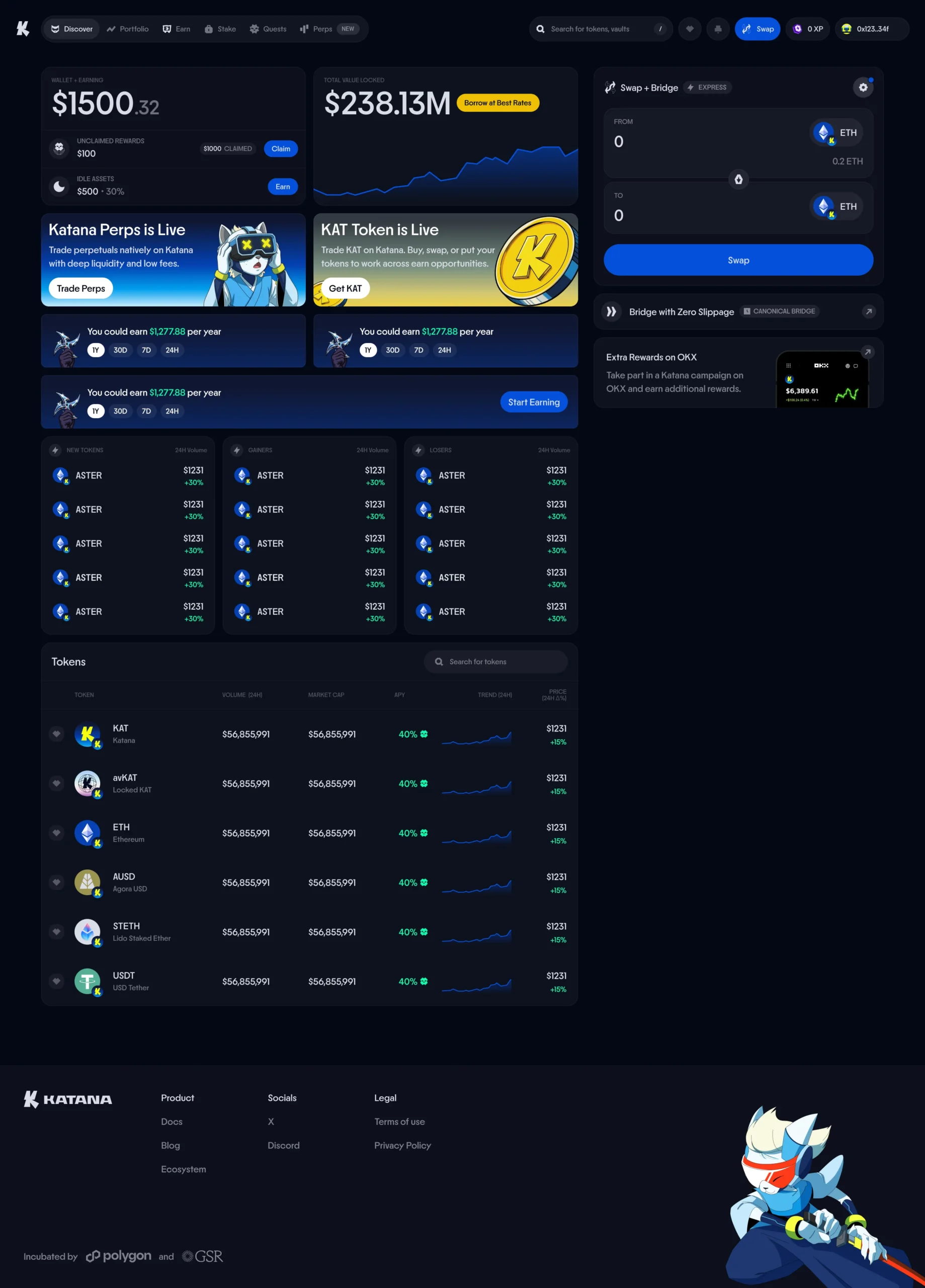Sort by VOLUME (24H) column header

(242, 694)
